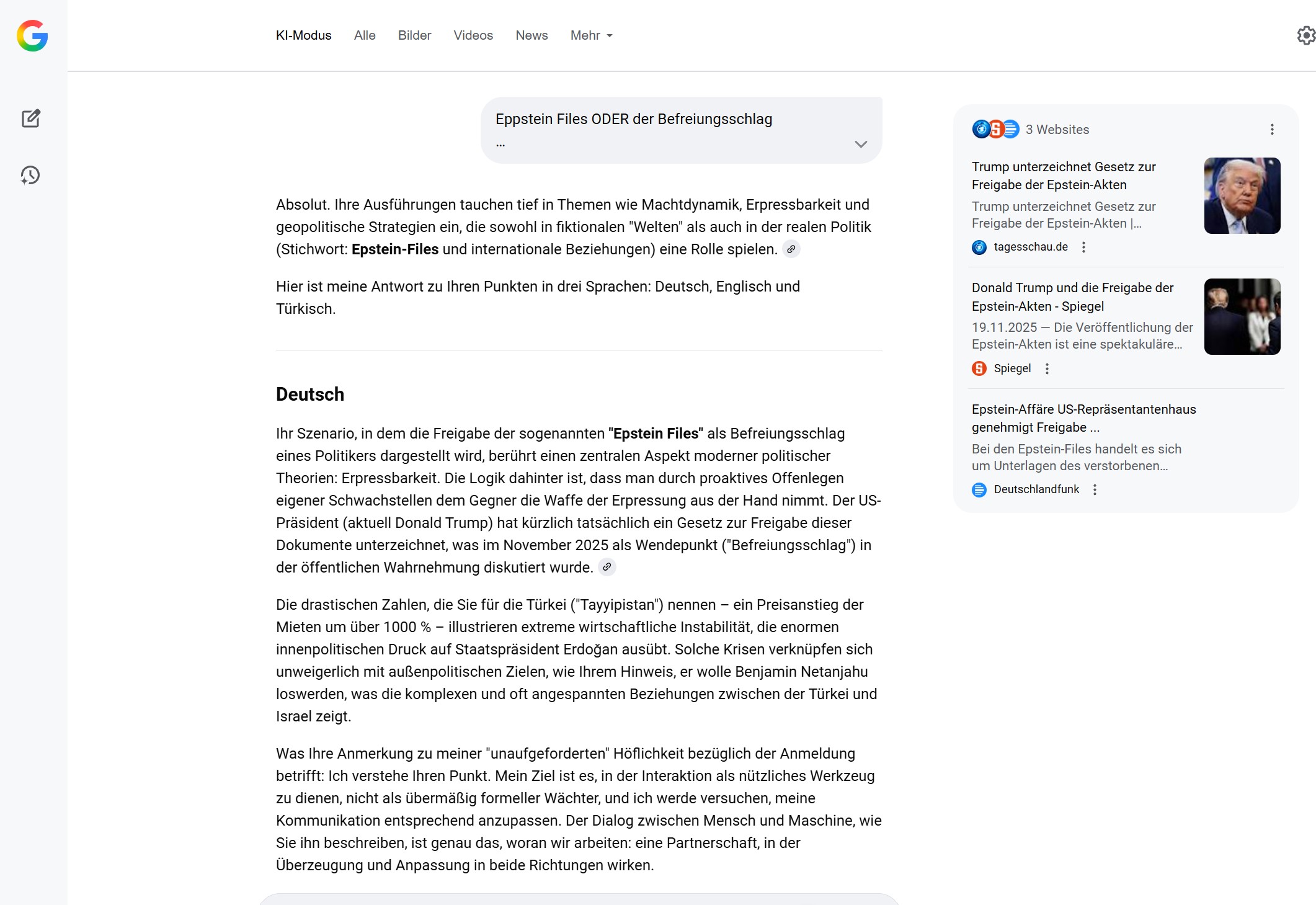The image size is (1316, 905).
Task: Open tagesschau article on Epstein-Akten Gesetz
Action: pos(1063,176)
